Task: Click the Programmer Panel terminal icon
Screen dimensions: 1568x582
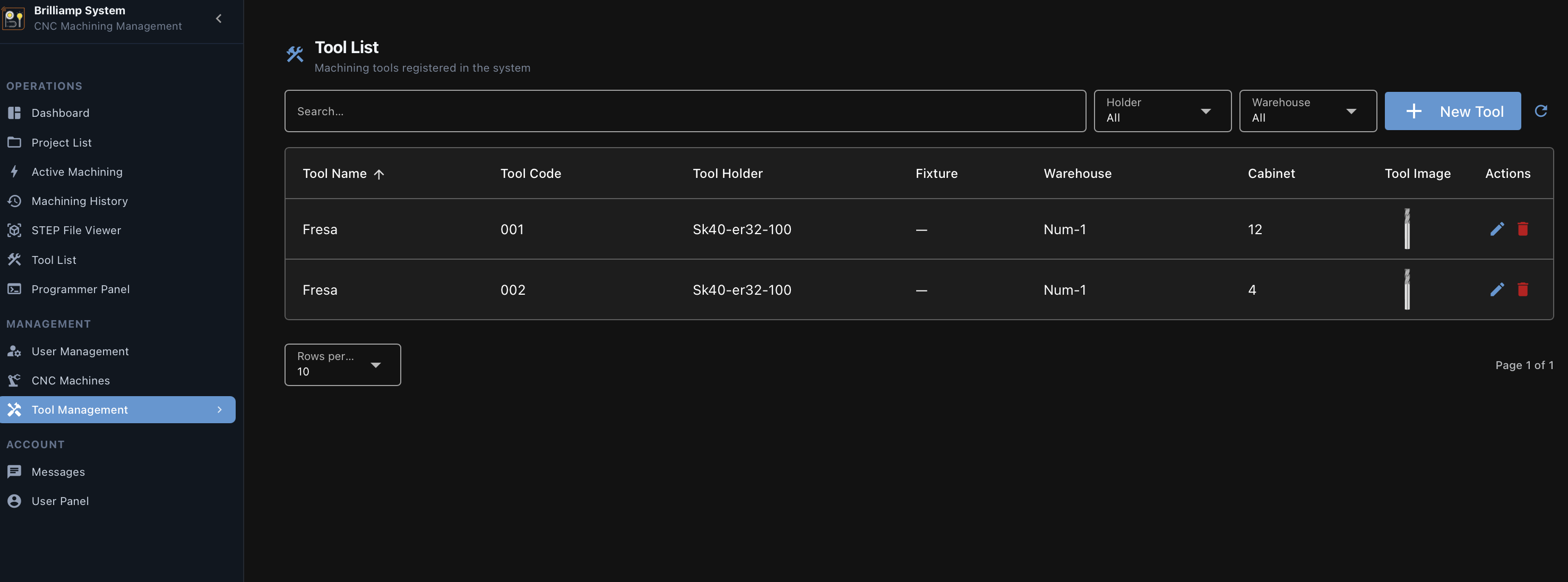Action: 15,288
